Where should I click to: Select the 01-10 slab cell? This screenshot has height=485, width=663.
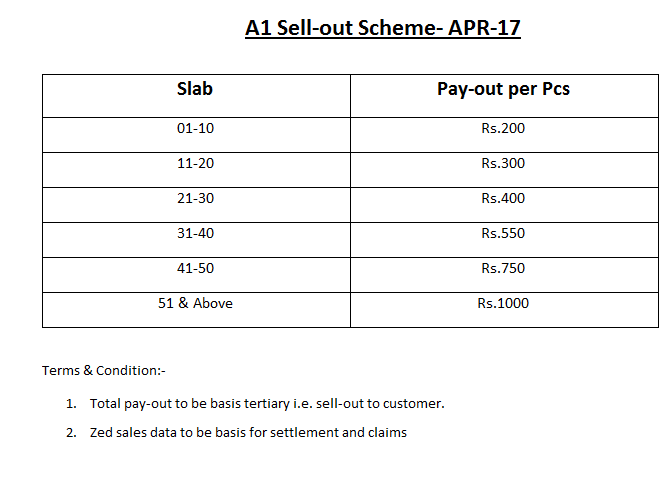(x=195, y=128)
